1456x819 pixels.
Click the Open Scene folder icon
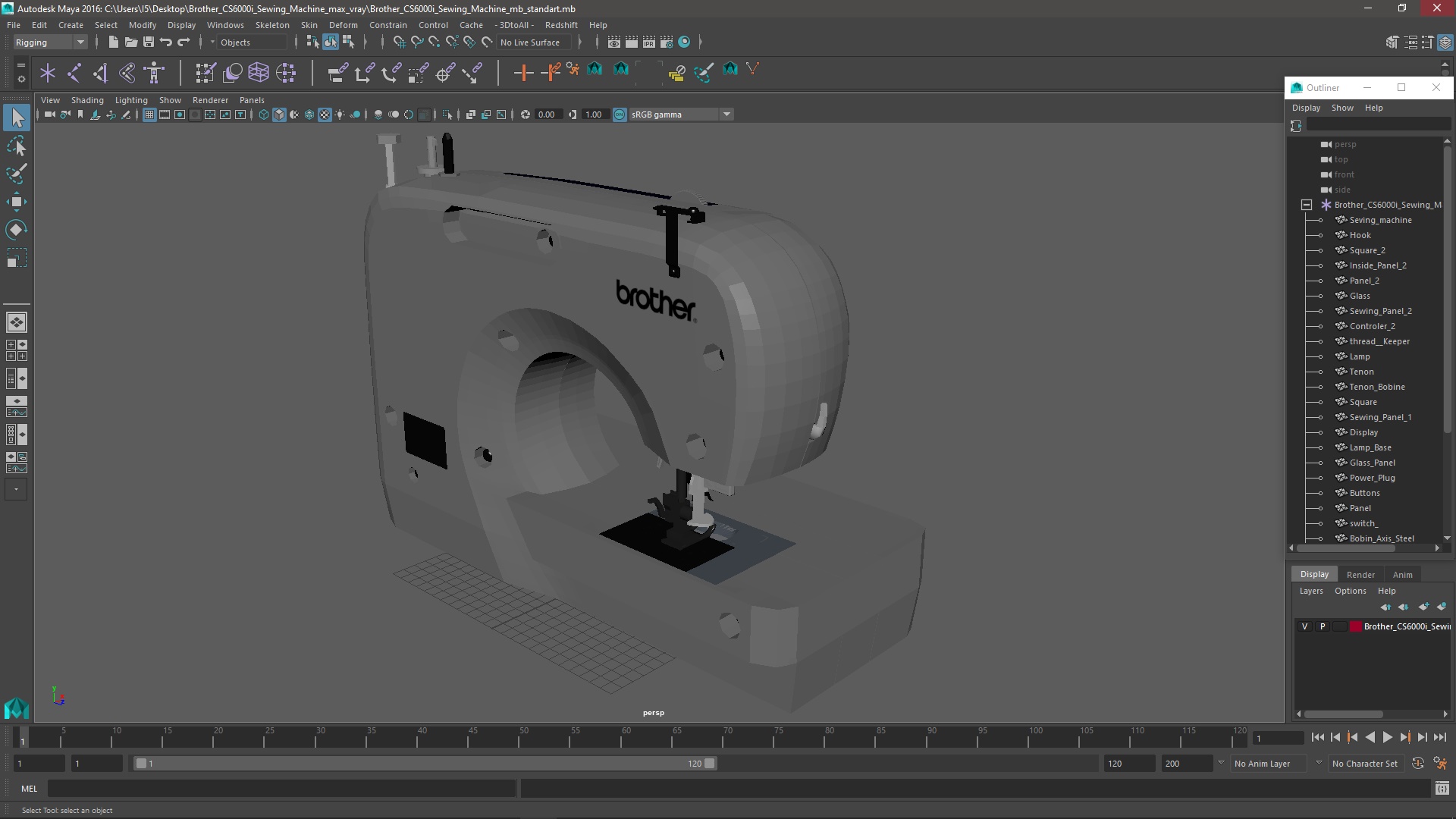pyautogui.click(x=130, y=42)
